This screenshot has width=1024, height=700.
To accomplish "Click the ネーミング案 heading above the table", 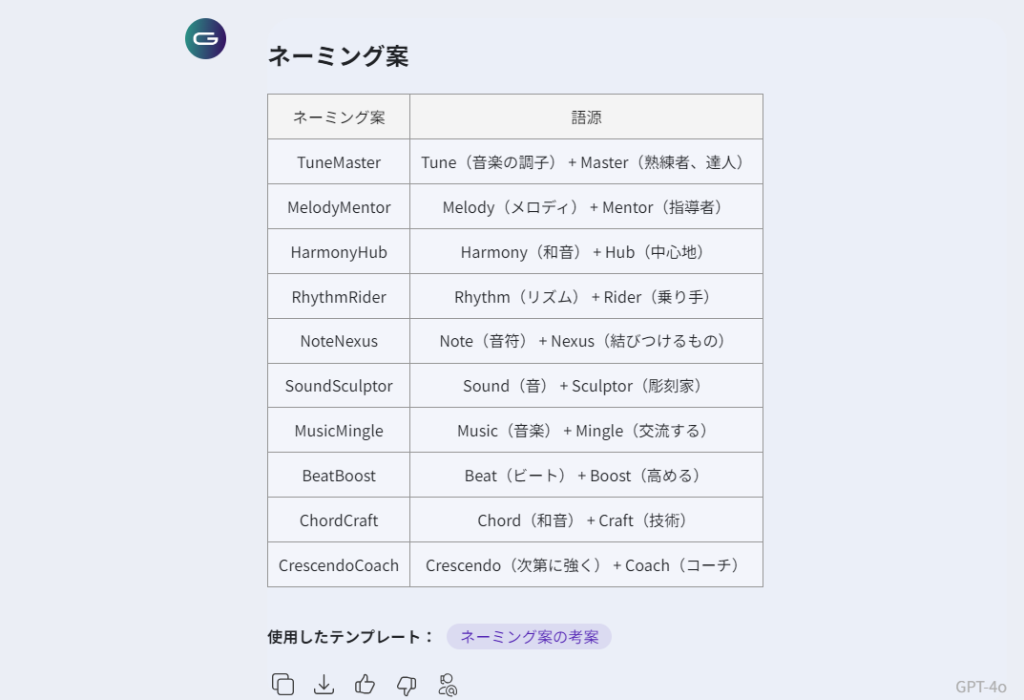I will (x=338, y=57).
